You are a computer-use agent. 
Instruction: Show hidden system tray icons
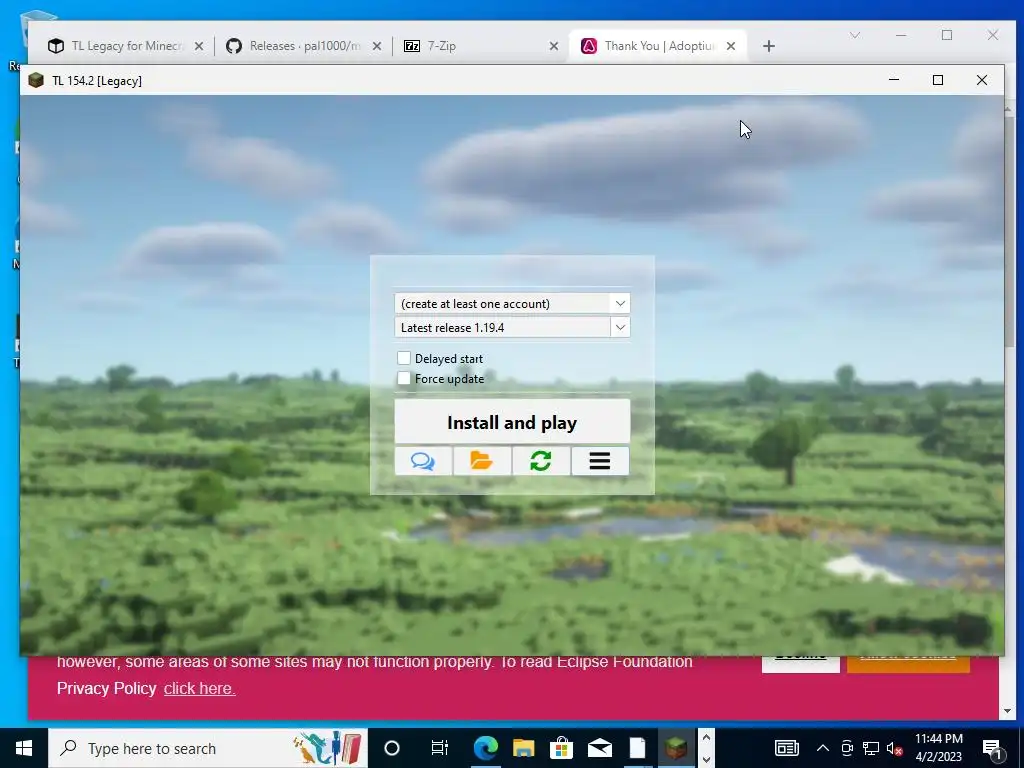coord(823,748)
